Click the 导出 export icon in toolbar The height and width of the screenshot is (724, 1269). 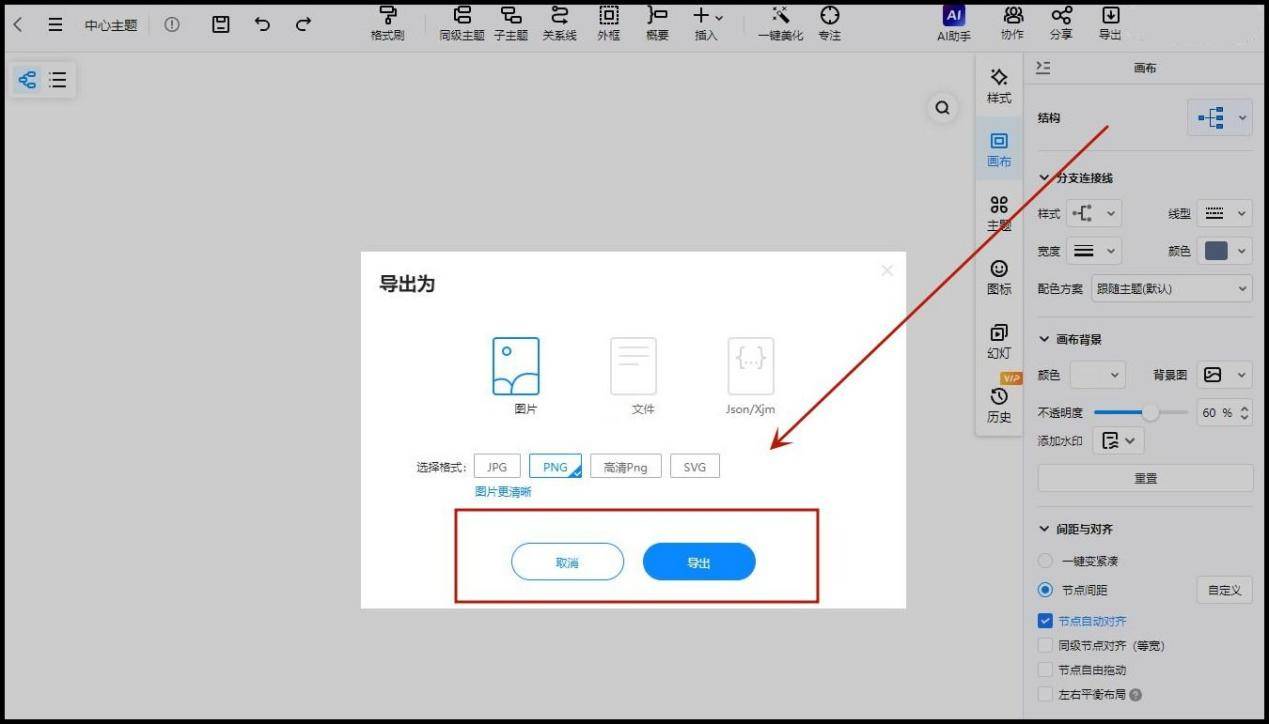coord(1110,24)
